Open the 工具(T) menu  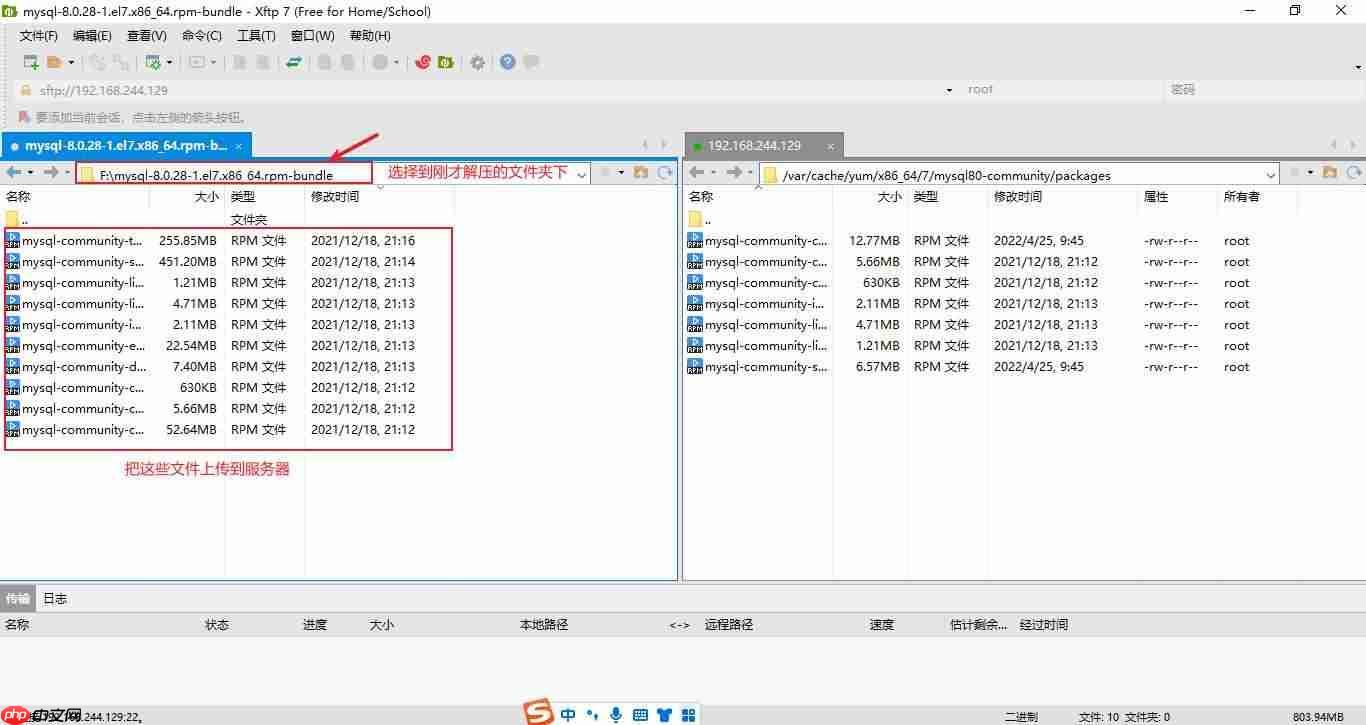click(x=256, y=35)
